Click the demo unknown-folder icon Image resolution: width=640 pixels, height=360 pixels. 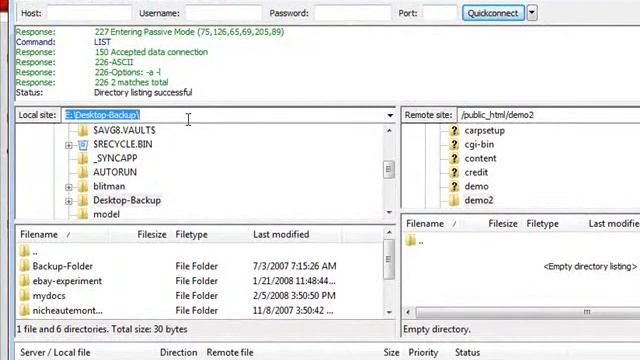(454, 187)
